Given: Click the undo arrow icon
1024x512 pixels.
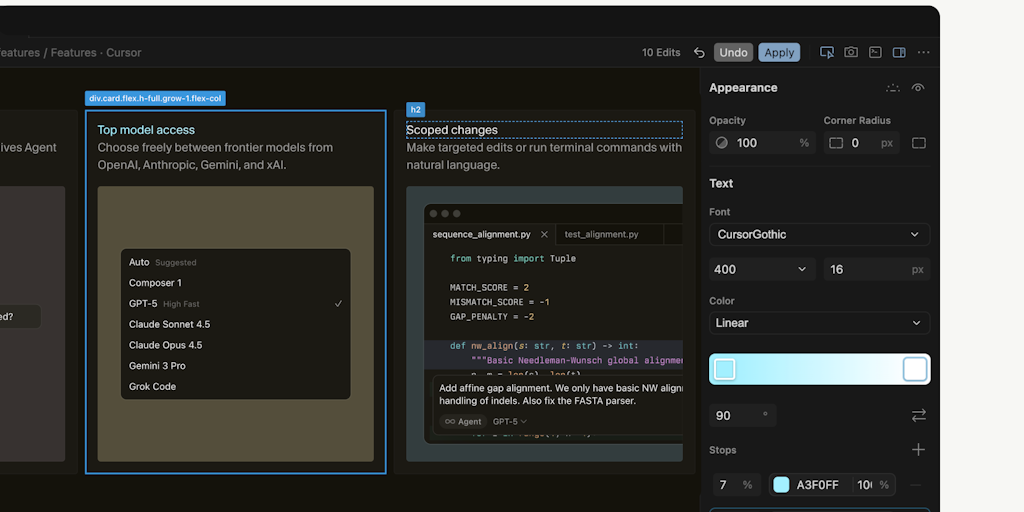Looking at the screenshot, I should [x=699, y=53].
